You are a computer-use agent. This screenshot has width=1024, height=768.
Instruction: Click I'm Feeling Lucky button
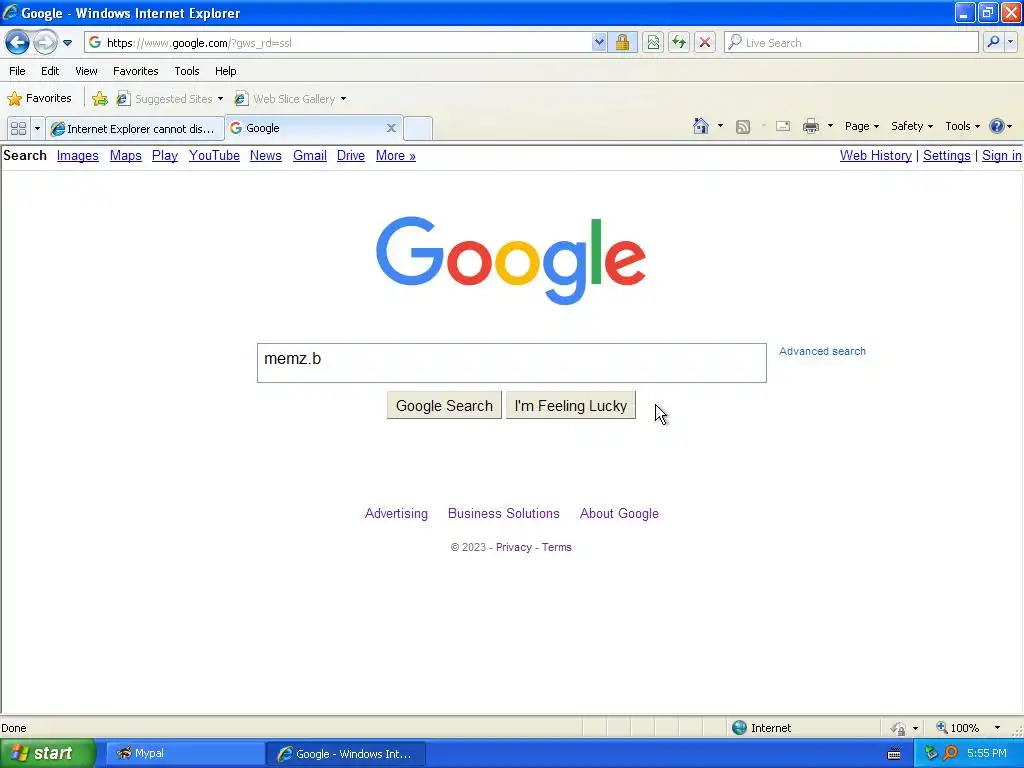571,406
